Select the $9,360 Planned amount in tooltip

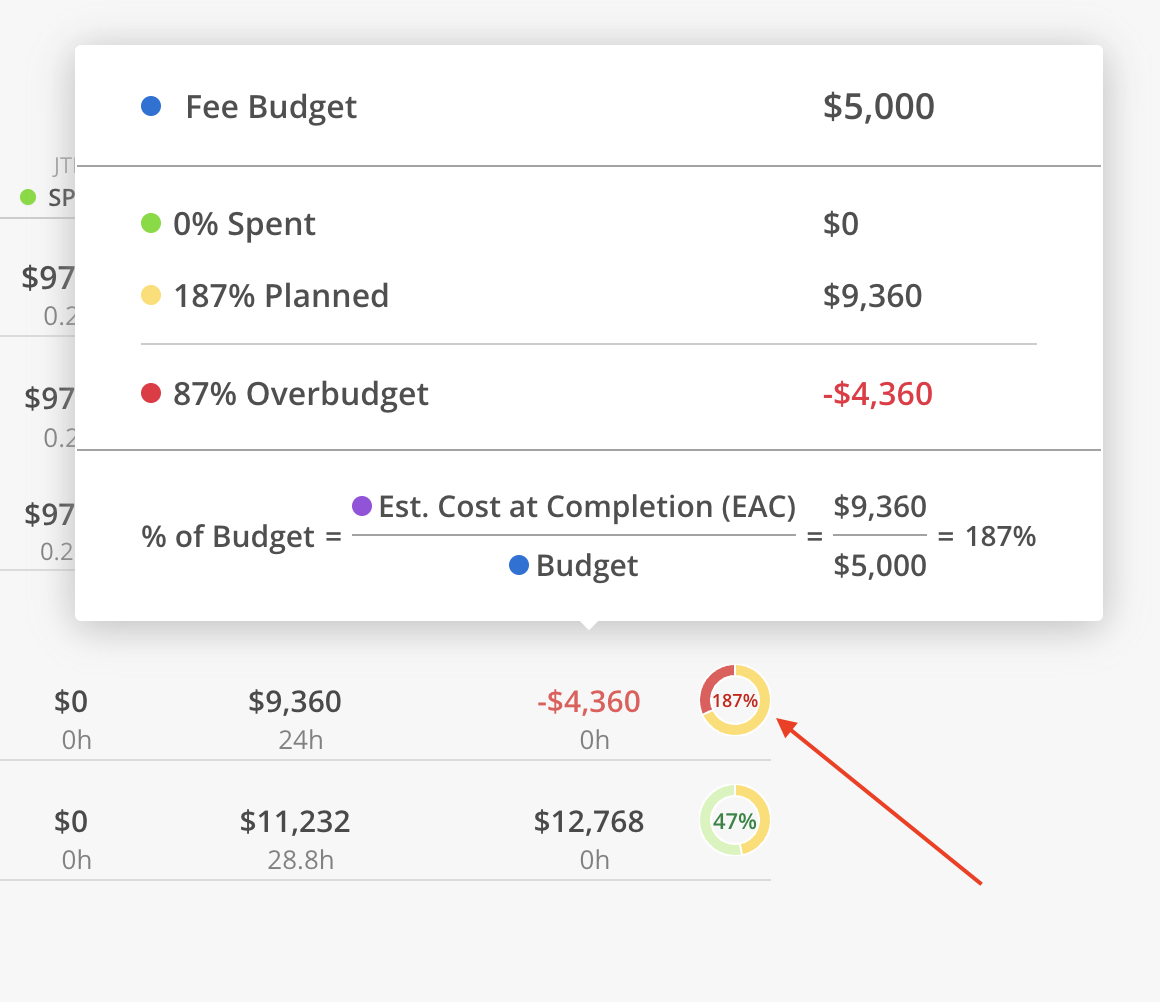click(872, 295)
